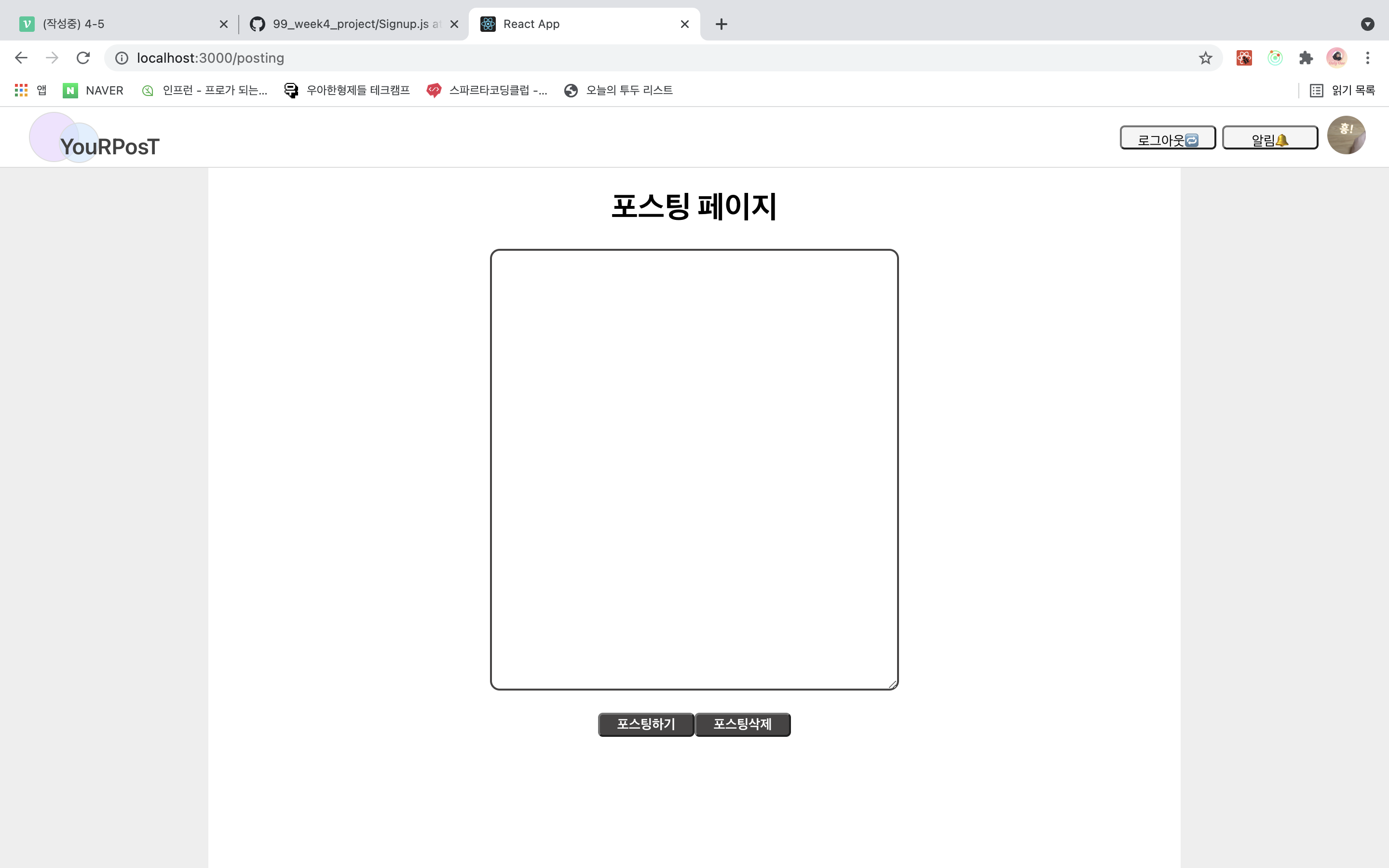The width and height of the screenshot is (1389, 868).
Task: Click the user profile picture in header
Action: coord(1346,136)
